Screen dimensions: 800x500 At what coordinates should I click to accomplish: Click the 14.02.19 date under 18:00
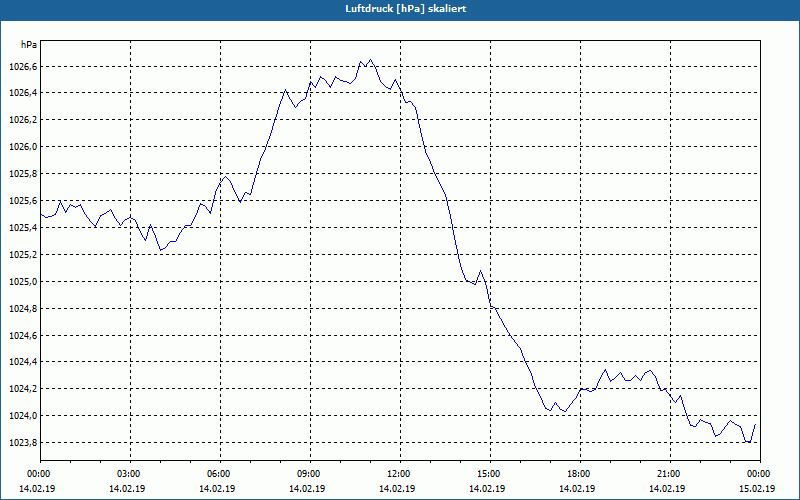(577, 489)
